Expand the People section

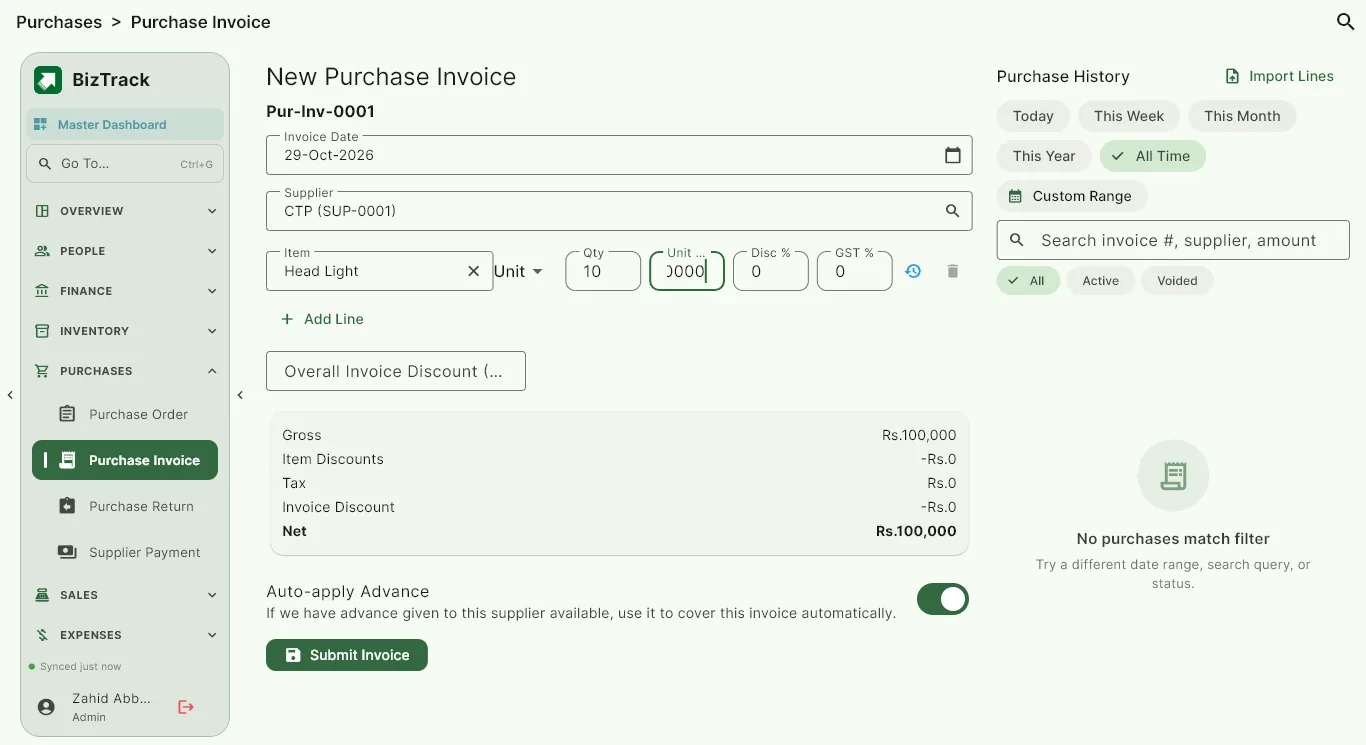[125, 251]
